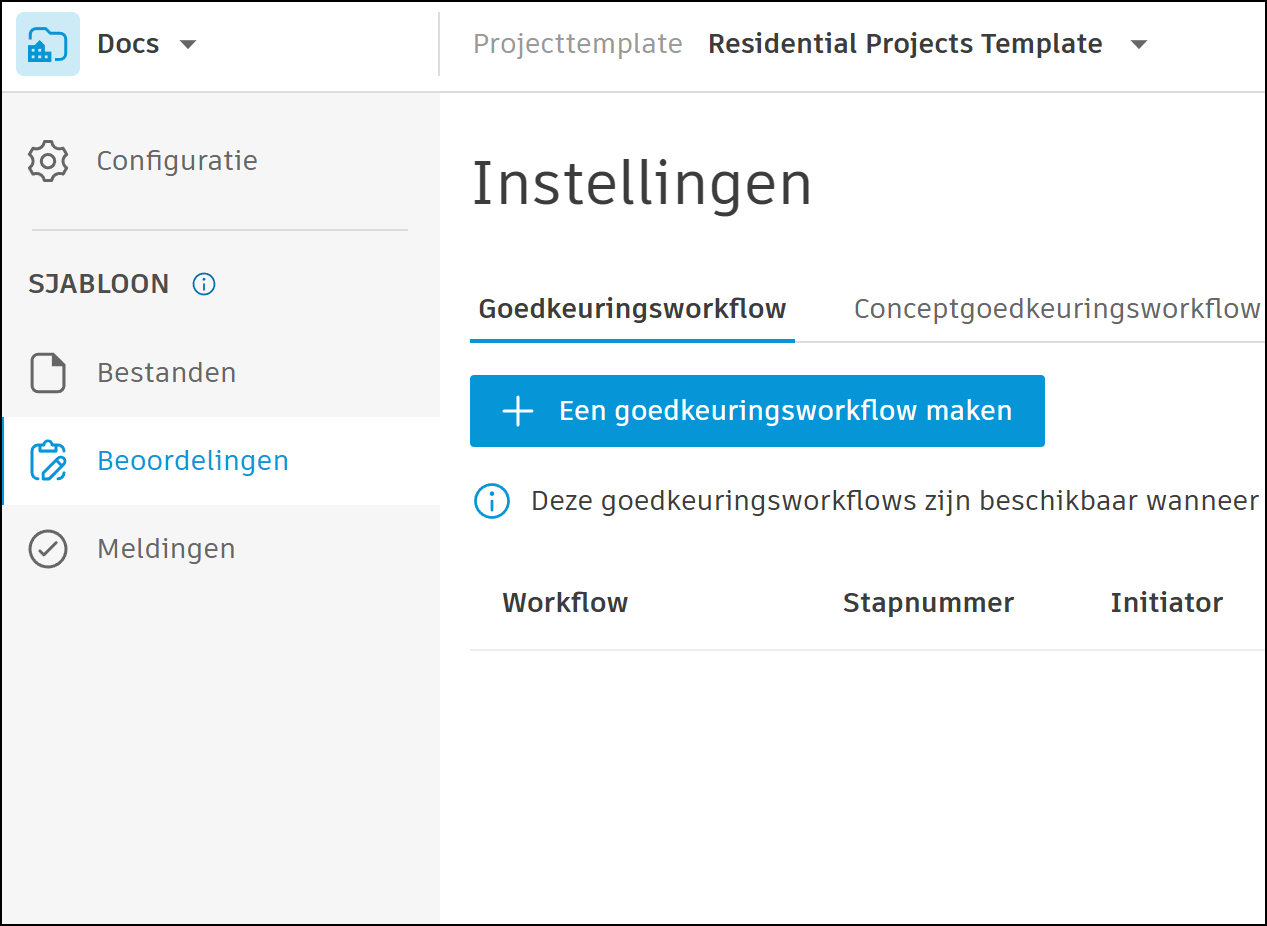Click the Meldingen checkmark circle icon
This screenshot has height=926, width=1267.
48,549
